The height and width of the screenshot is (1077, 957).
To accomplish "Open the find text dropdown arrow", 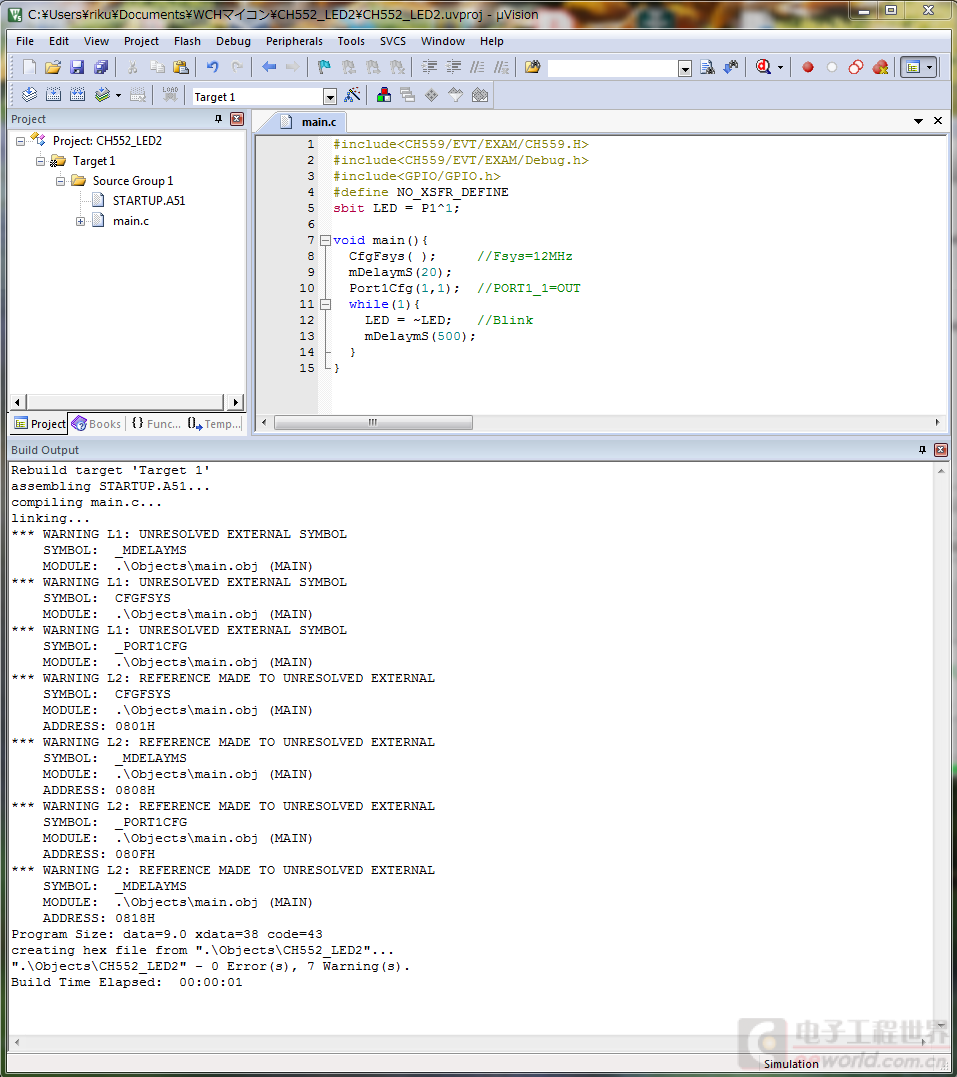I will (x=685, y=68).
